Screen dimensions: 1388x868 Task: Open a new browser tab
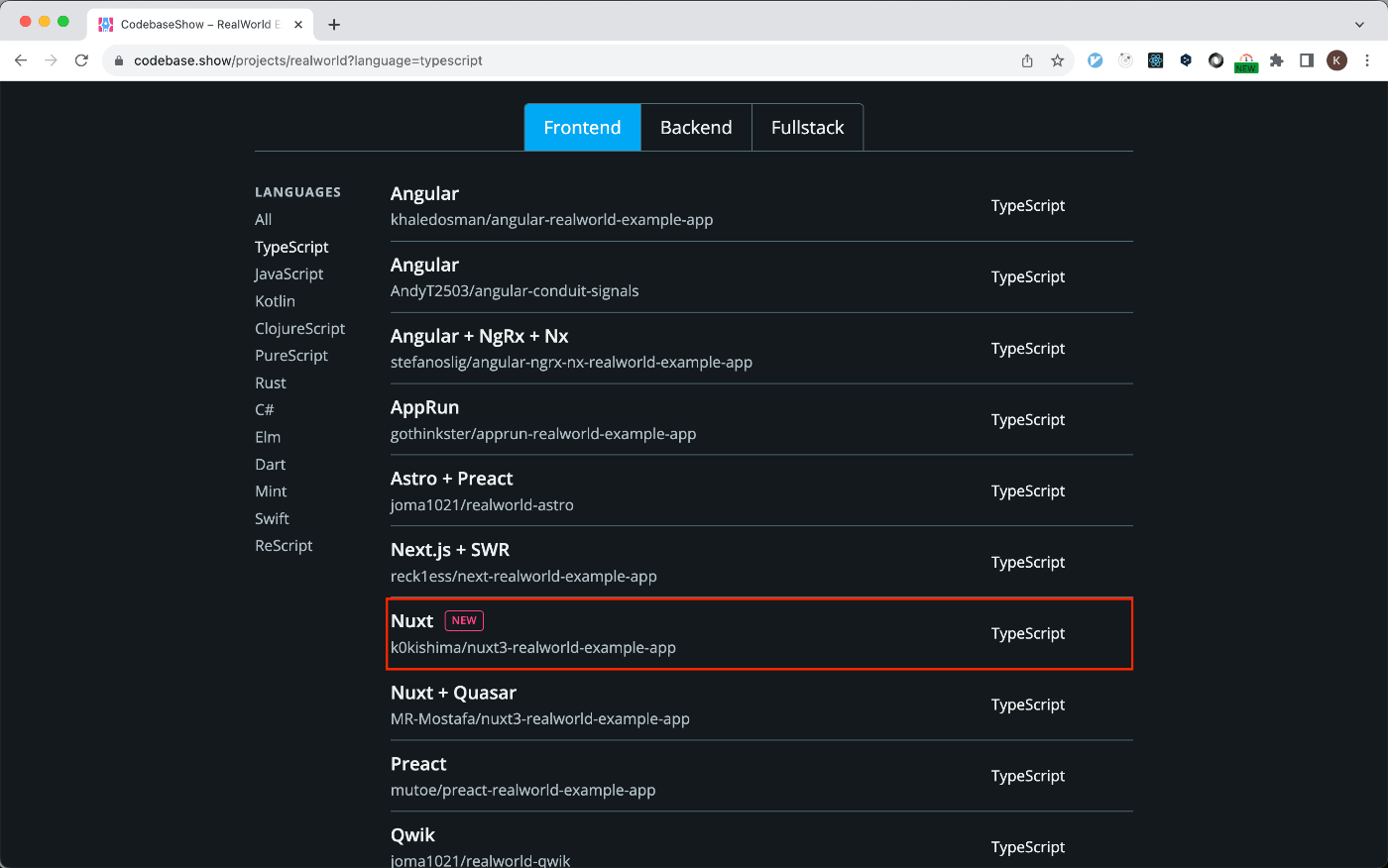tap(334, 25)
